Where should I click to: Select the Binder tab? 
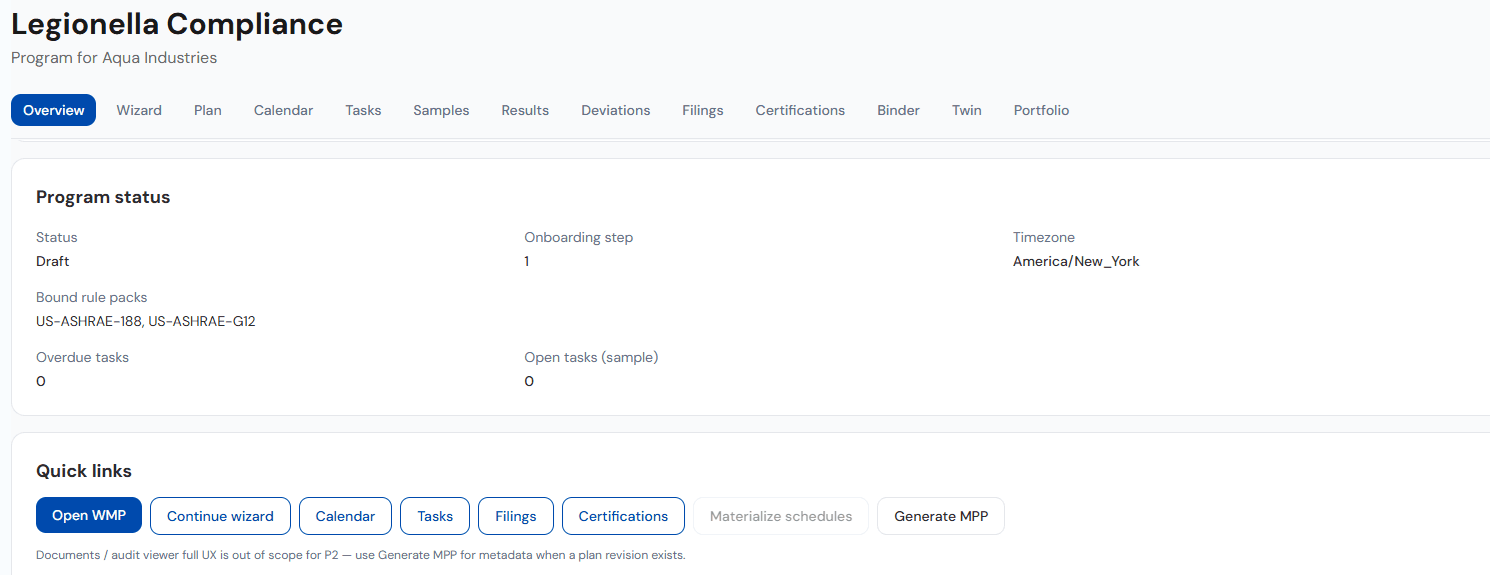[x=898, y=110]
